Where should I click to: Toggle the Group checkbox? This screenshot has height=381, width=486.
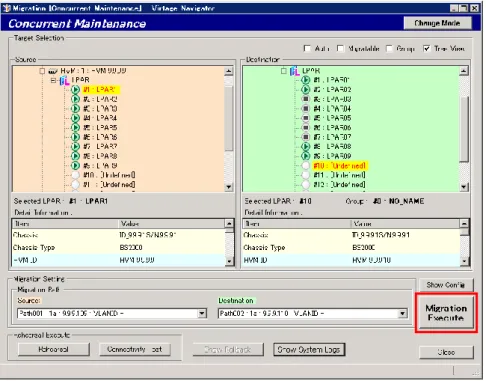(389, 49)
